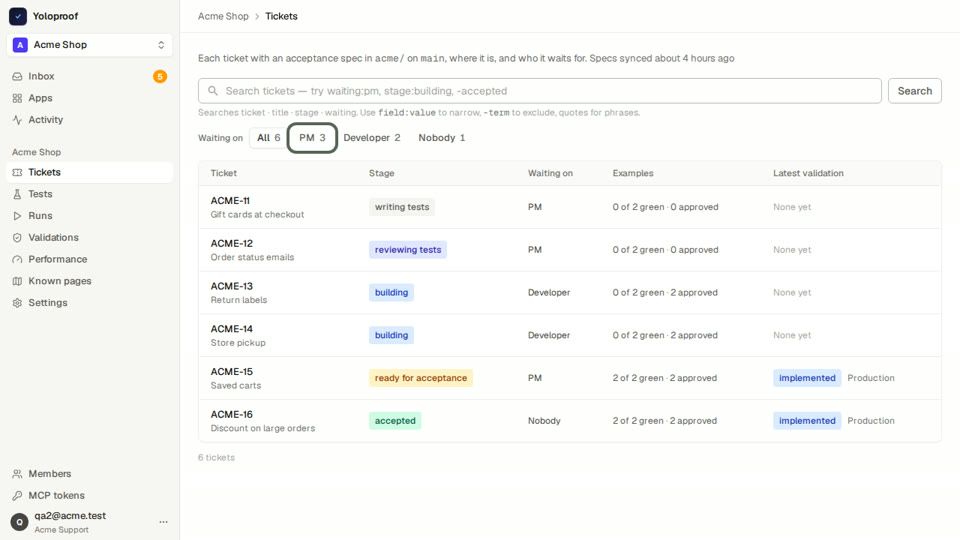This screenshot has height=540, width=960.
Task: Click the Acme Shop avatar icon
Action: click(20, 45)
